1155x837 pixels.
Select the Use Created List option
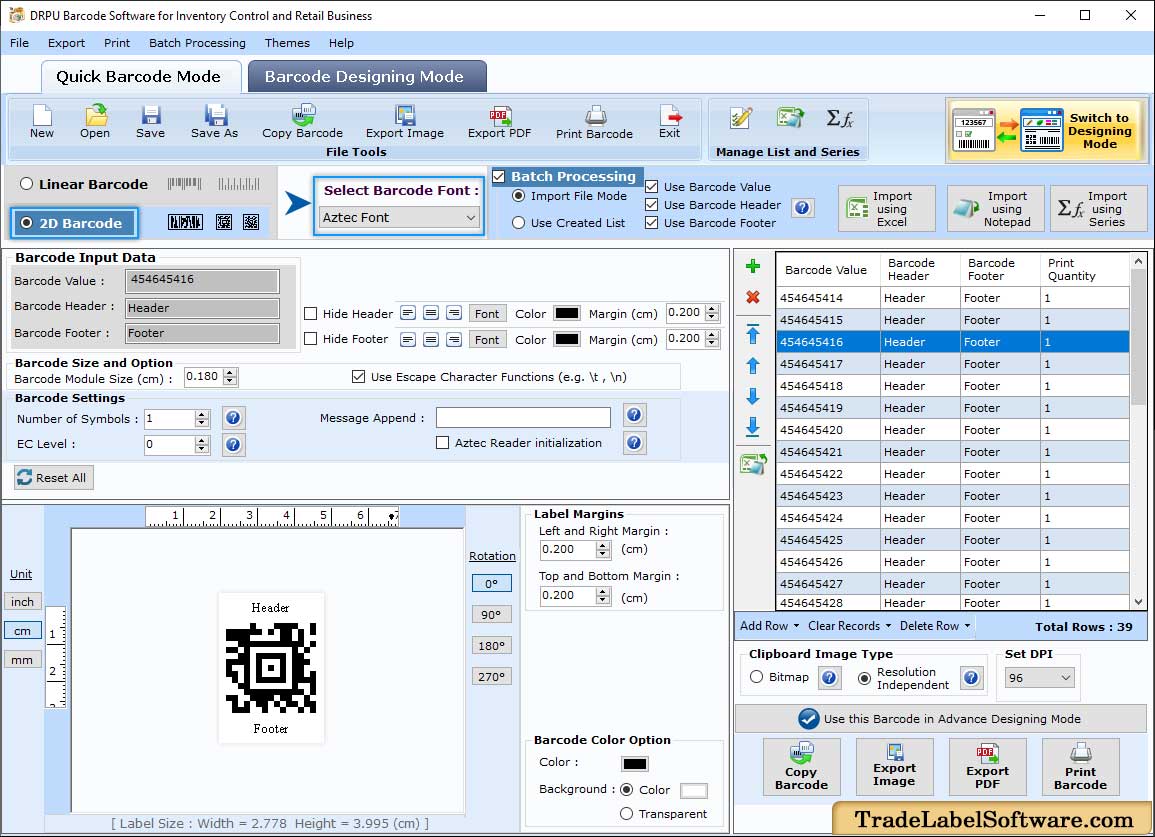[x=519, y=223]
